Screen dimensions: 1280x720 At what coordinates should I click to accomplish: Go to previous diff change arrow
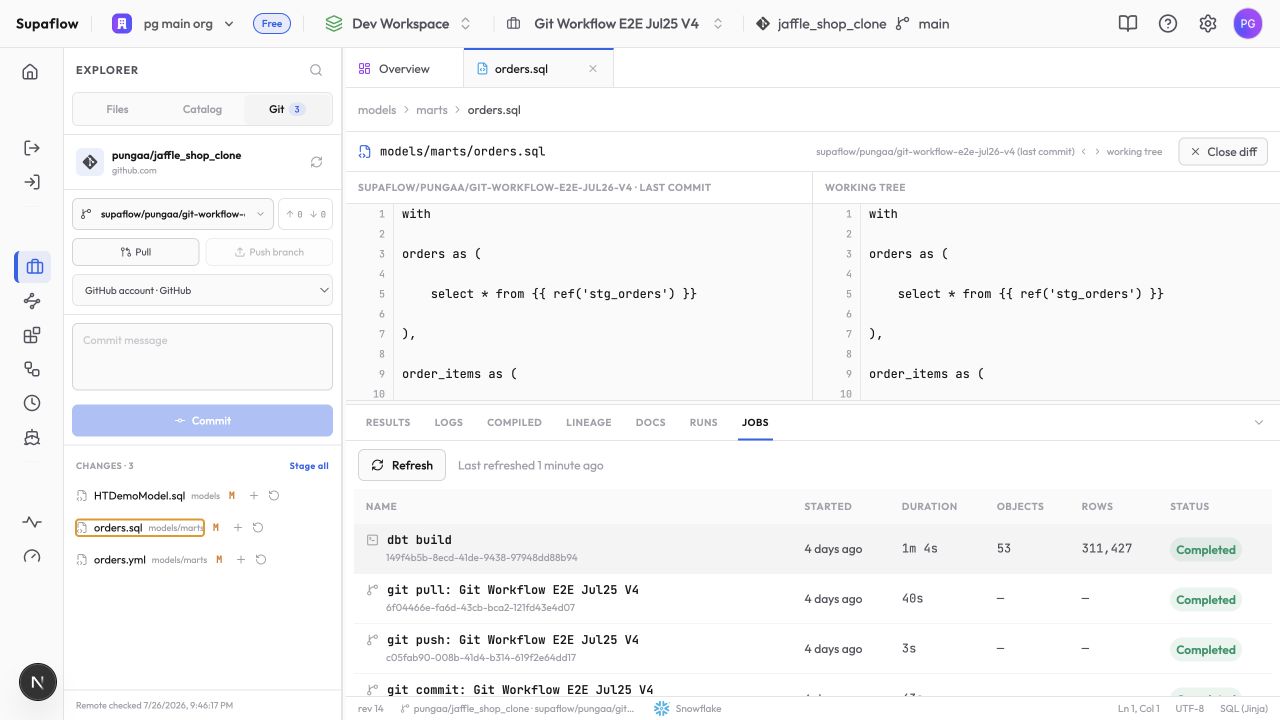click(1084, 152)
